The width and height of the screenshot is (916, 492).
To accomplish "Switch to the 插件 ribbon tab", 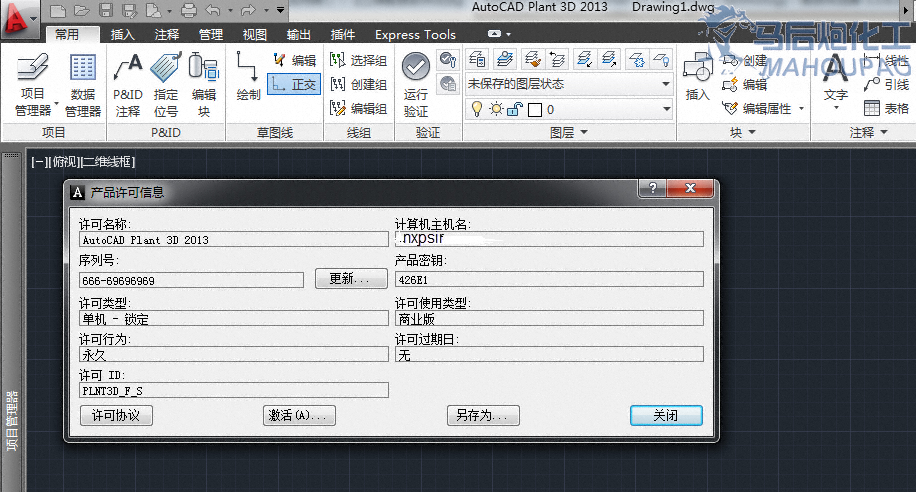I will (342, 34).
